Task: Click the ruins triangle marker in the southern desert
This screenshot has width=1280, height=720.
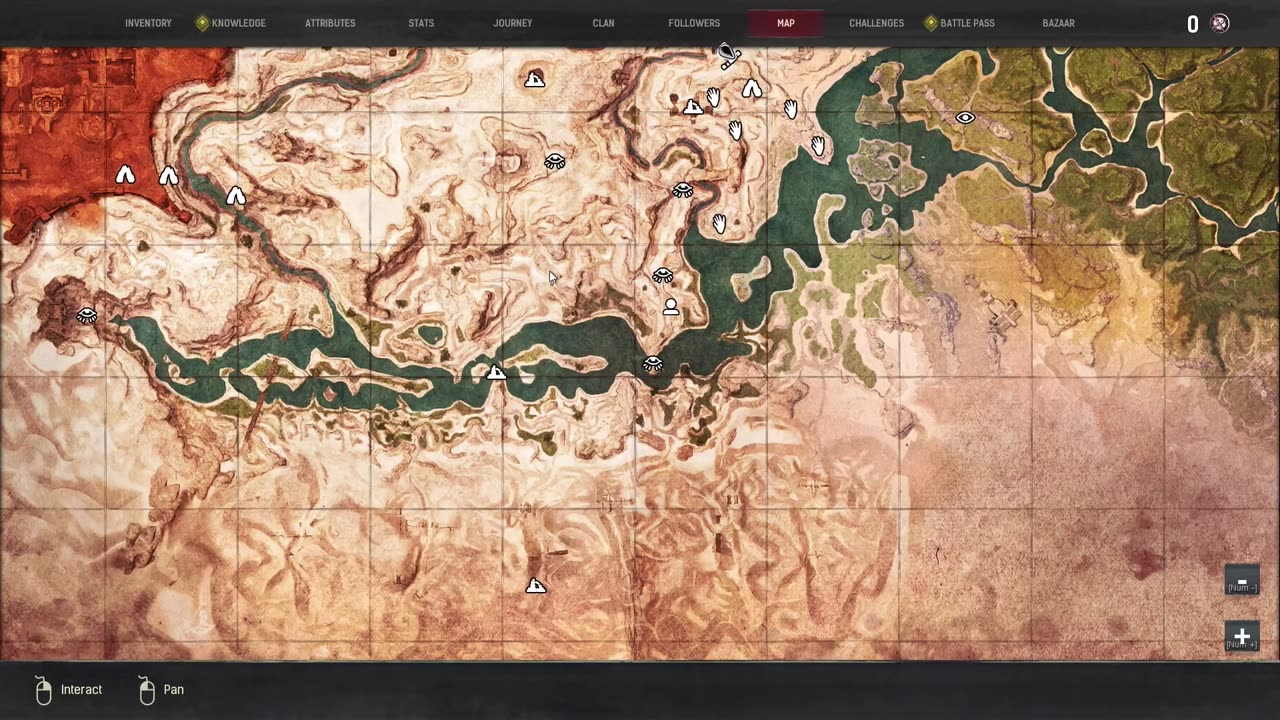Action: [x=536, y=585]
